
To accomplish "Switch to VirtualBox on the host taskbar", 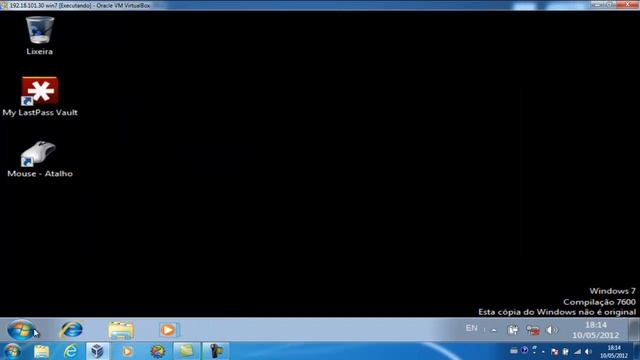I will click(x=97, y=351).
